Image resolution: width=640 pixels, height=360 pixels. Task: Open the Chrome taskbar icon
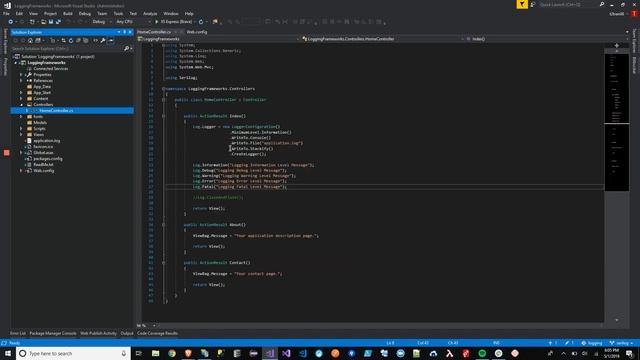click(172, 353)
